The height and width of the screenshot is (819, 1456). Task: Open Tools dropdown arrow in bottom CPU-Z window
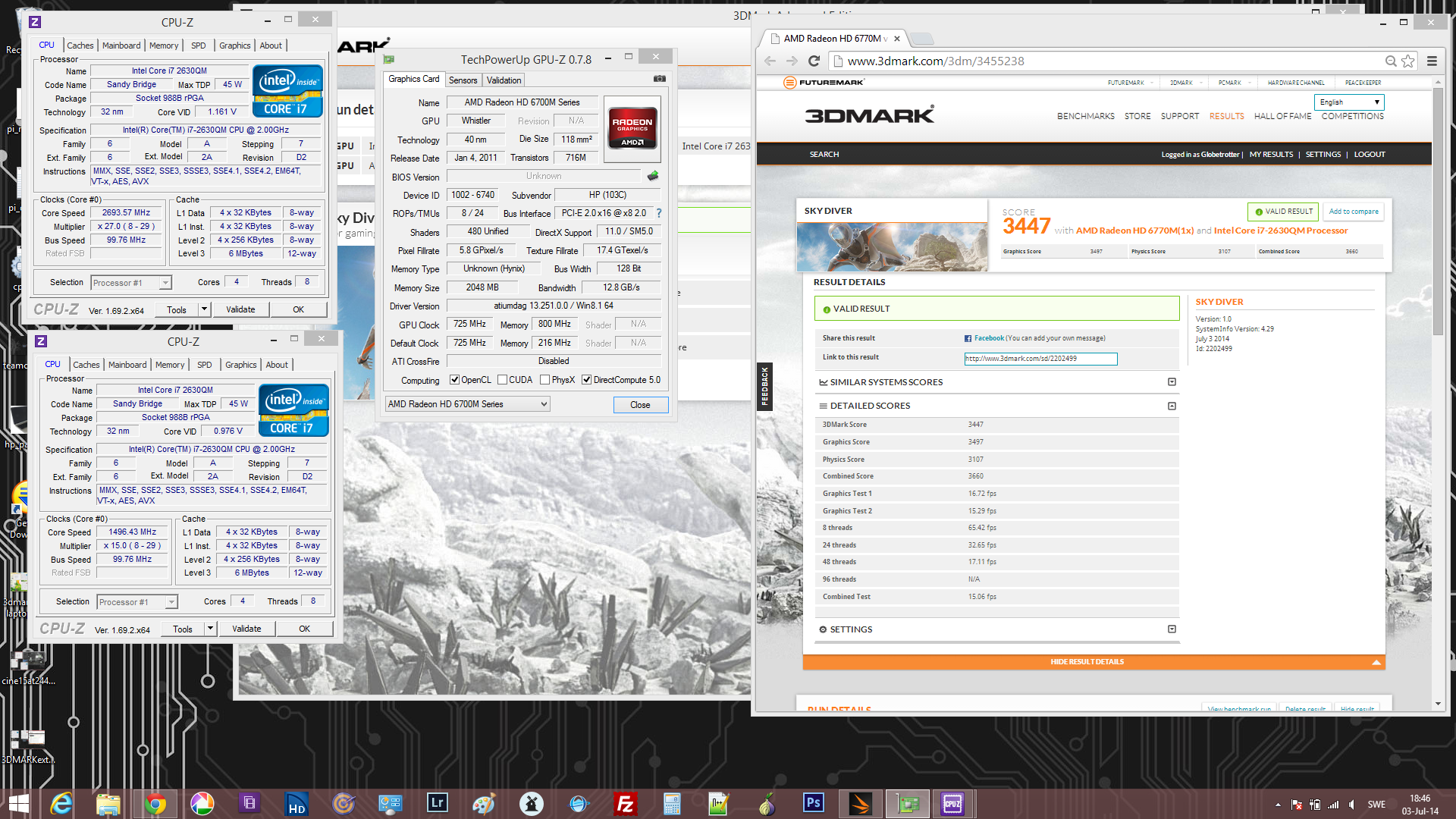click(x=210, y=629)
